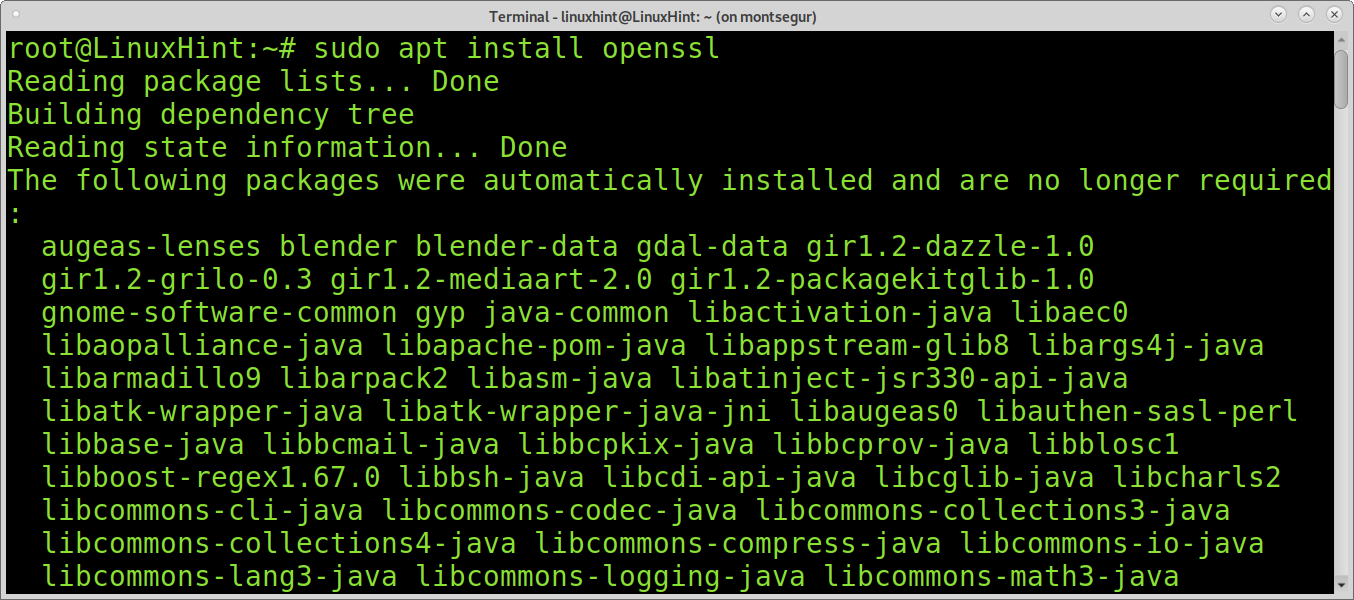1354x600 pixels.
Task: Click package name 'libauthen-sasl-perl'
Action: point(1137,411)
